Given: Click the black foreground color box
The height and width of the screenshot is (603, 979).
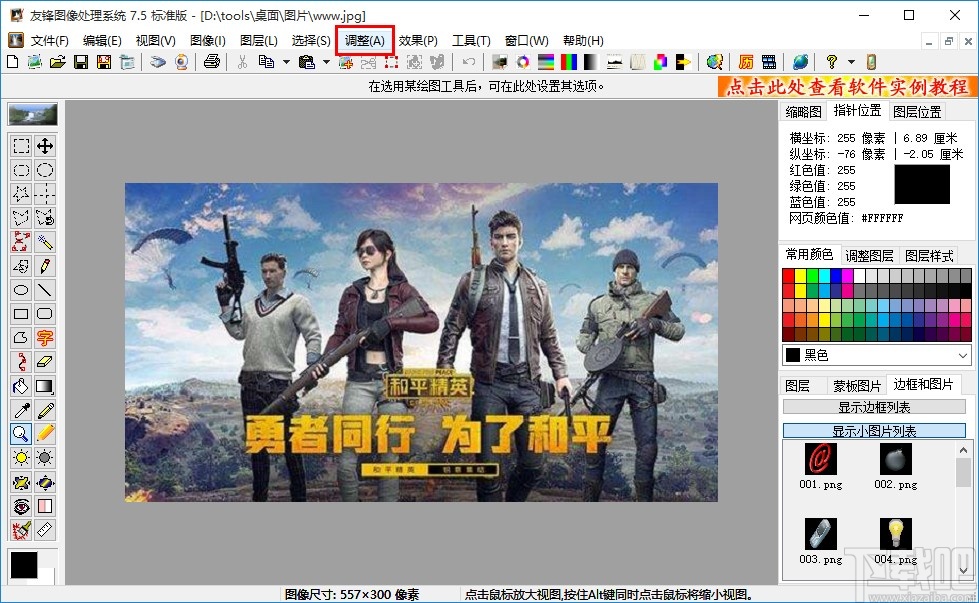Looking at the screenshot, I should point(24,565).
